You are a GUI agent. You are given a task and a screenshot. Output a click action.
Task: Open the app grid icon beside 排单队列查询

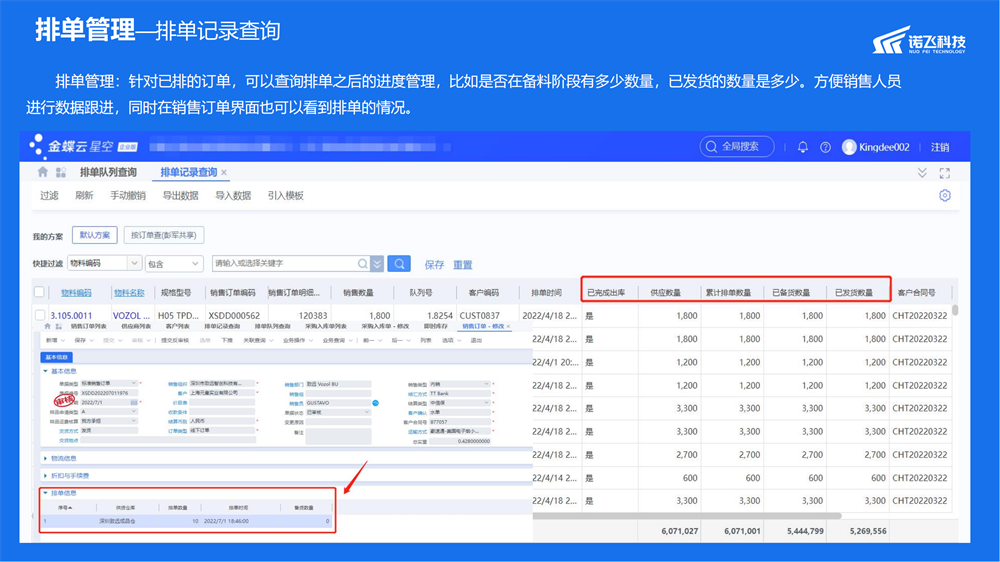(61, 172)
